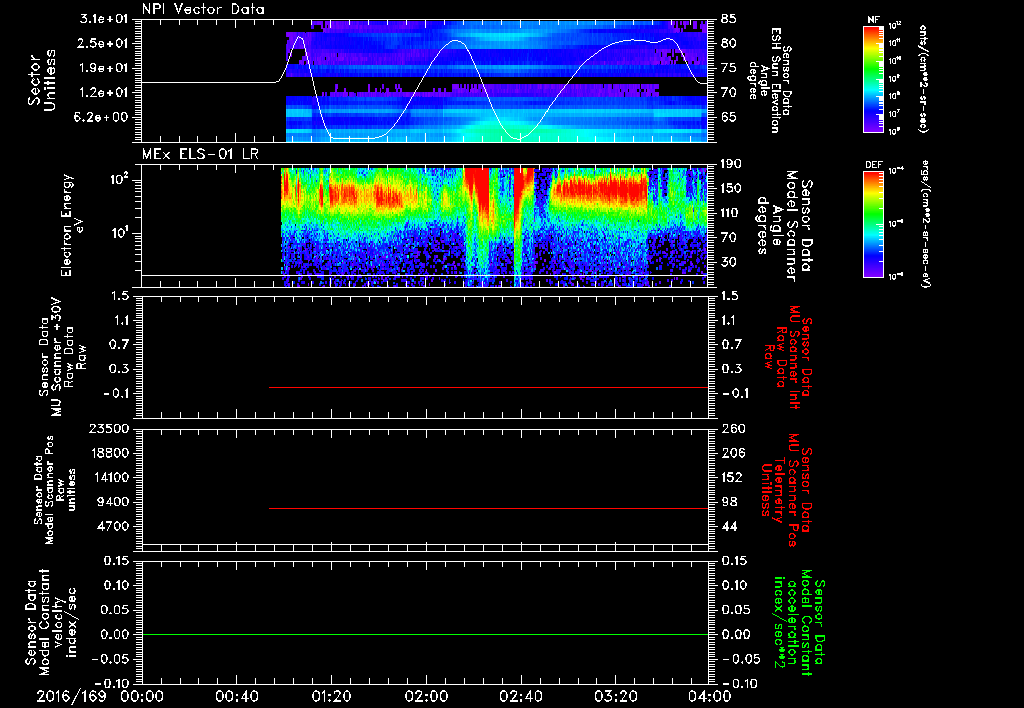Click the '00:00' time axis label
Image resolution: width=1024 pixels, height=708 pixels.
142,696
